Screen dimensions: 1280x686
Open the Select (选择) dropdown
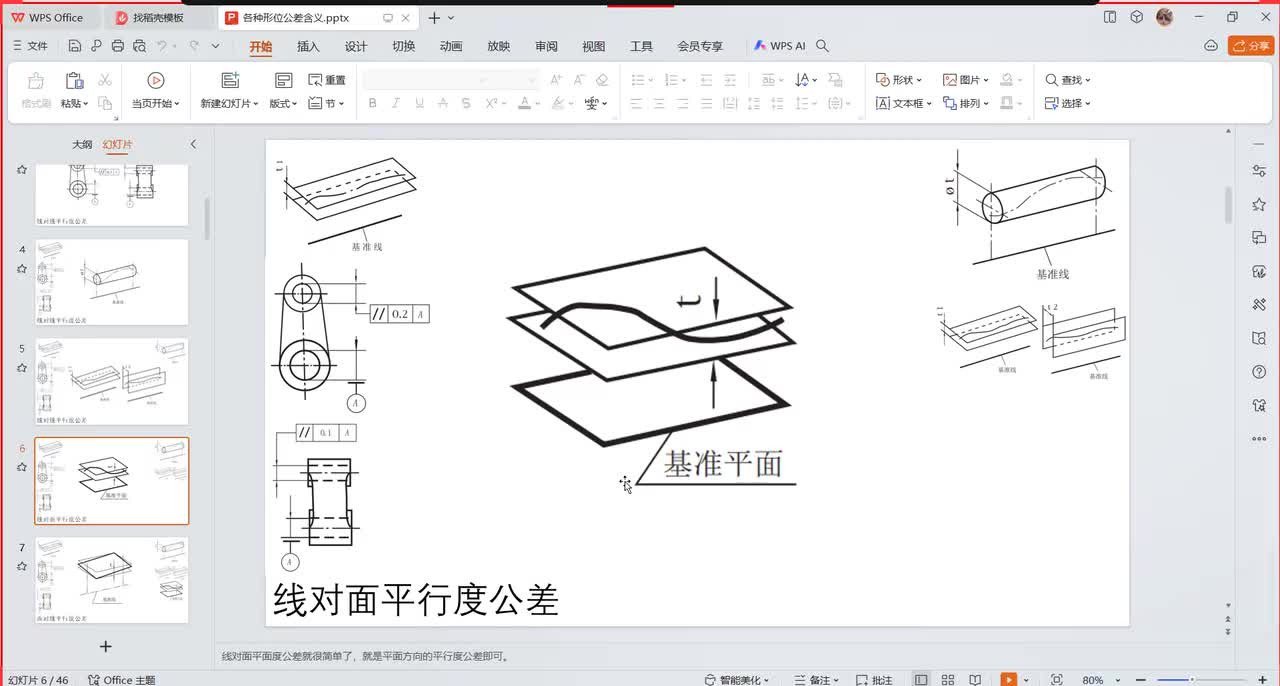click(x=1068, y=103)
